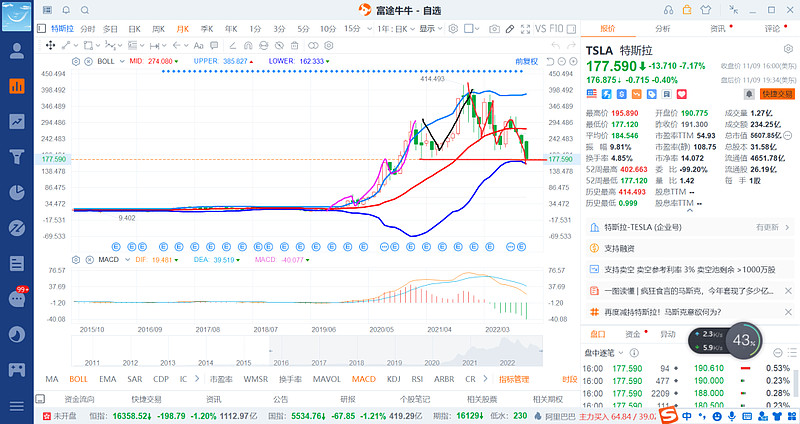Collapse the quote details chevron

[x=690, y=210]
